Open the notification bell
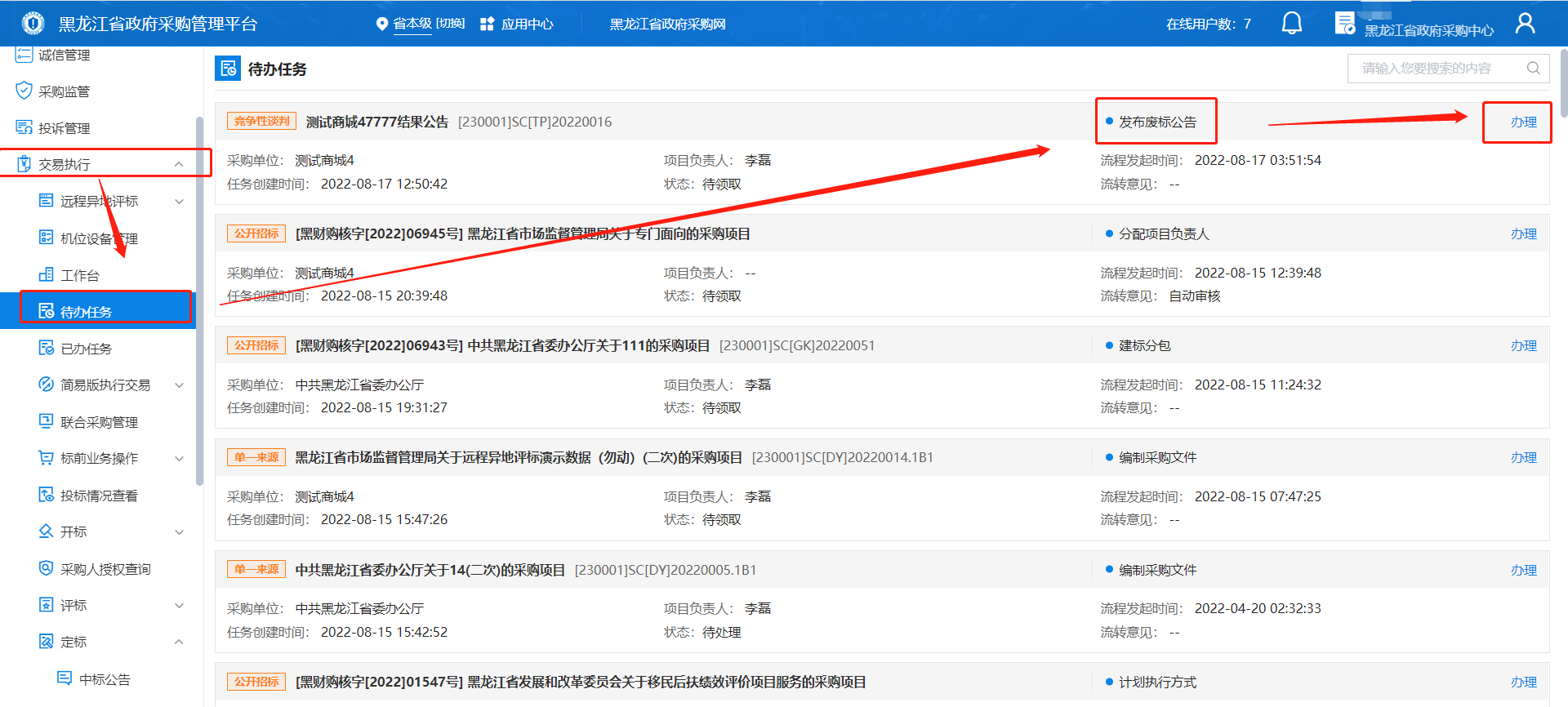 pos(1292,23)
